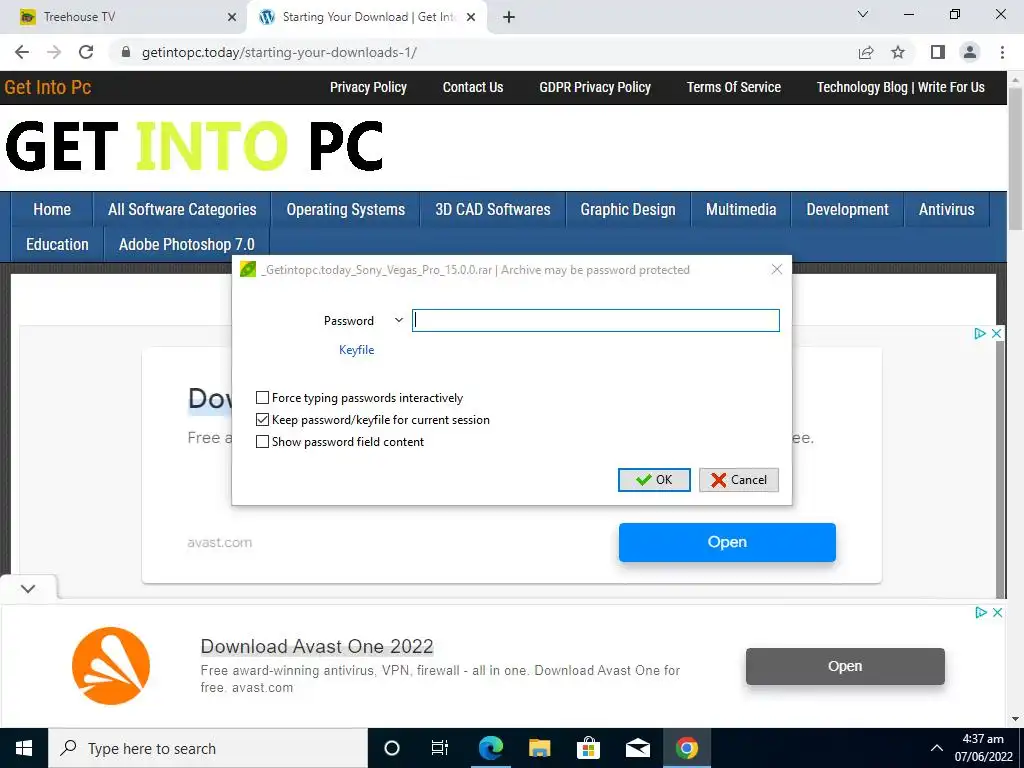The width and height of the screenshot is (1024, 768).
Task: Open the Development menu item
Action: (x=848, y=210)
